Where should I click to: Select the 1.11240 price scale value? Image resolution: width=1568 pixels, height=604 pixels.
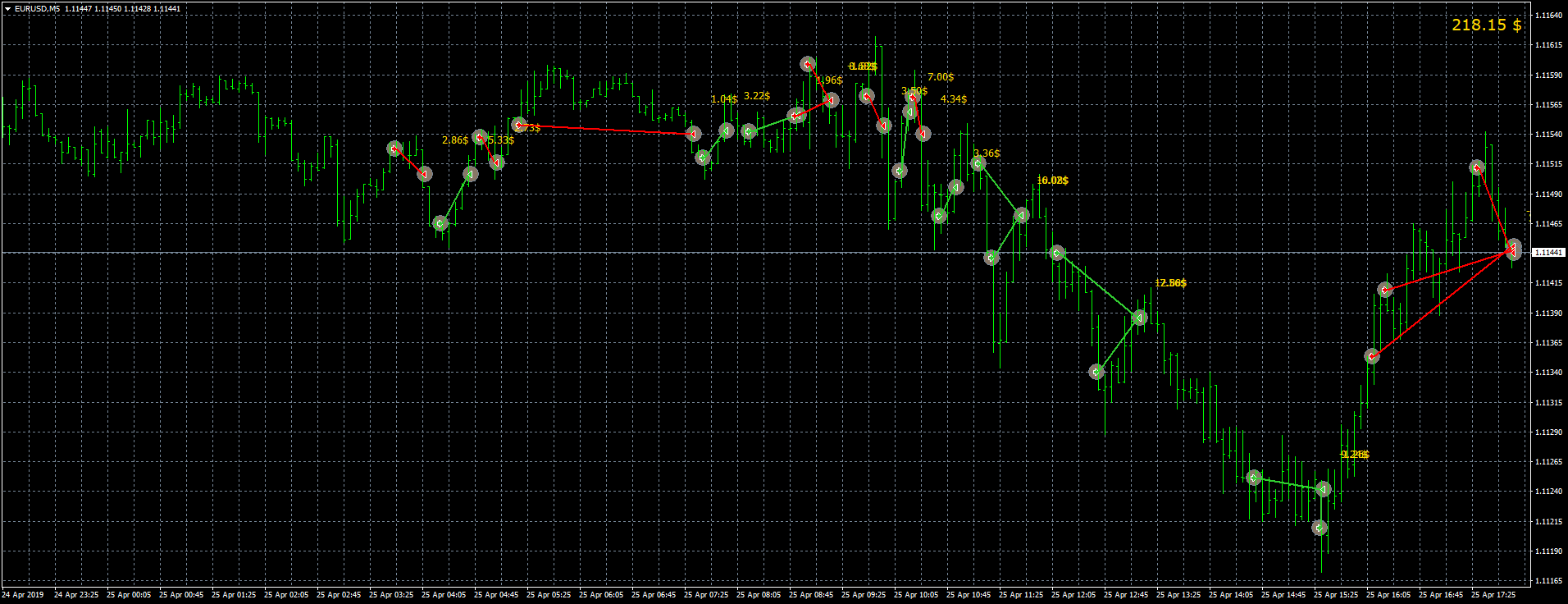(x=1548, y=492)
